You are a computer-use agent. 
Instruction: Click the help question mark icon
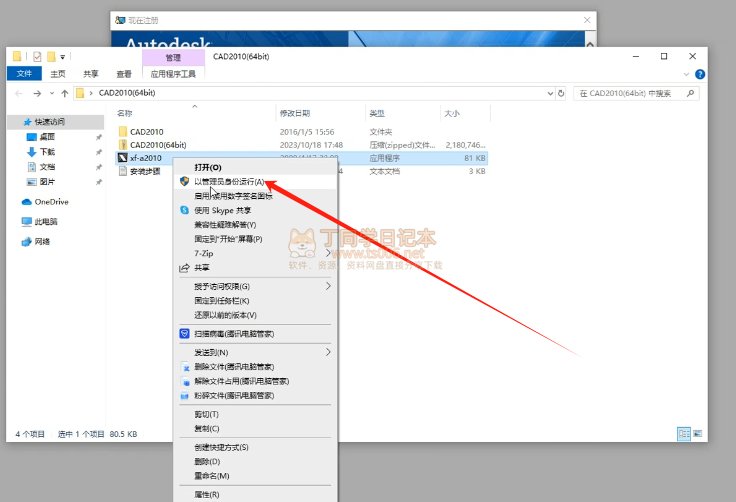coord(700,74)
